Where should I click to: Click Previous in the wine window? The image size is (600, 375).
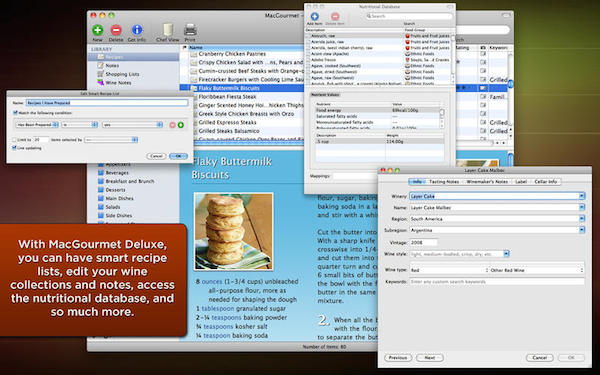tap(398, 358)
